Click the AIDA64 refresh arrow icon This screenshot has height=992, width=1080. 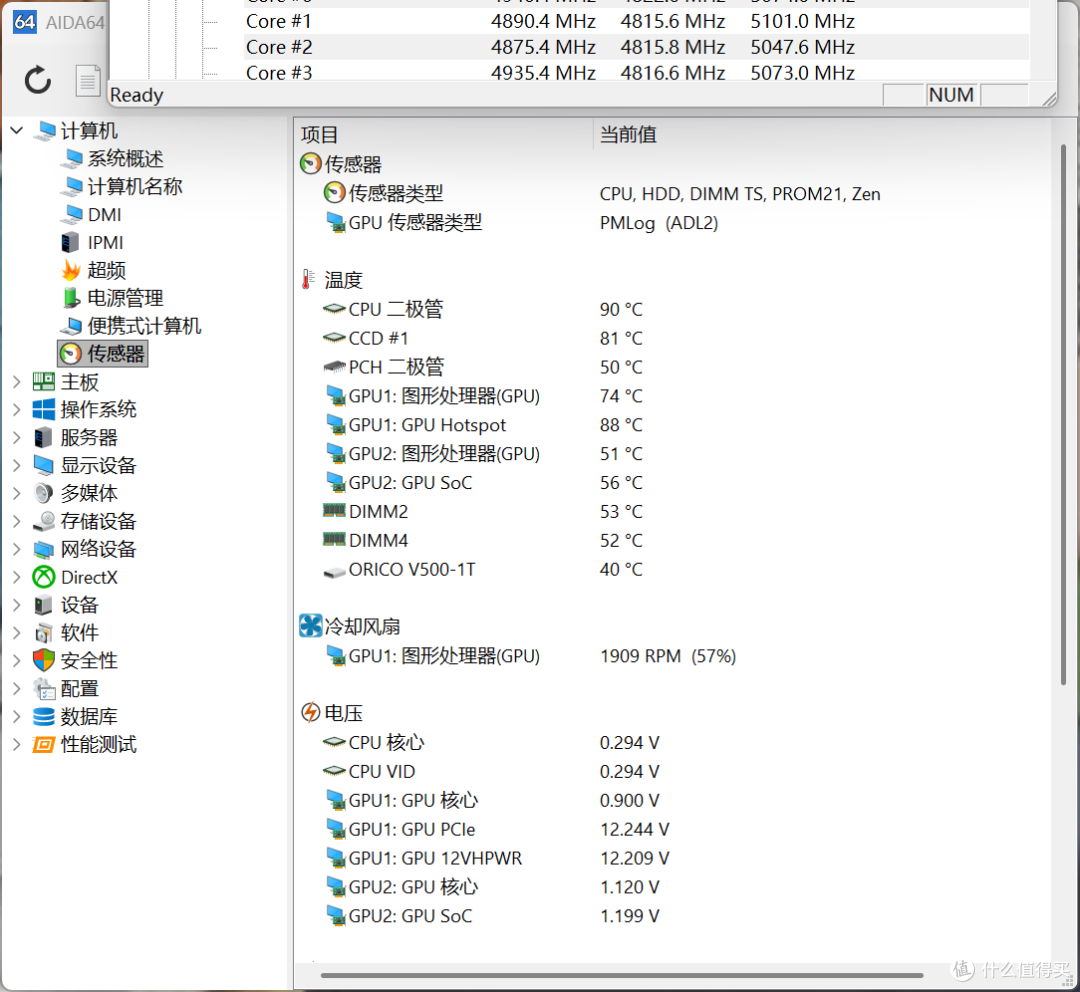[37, 80]
